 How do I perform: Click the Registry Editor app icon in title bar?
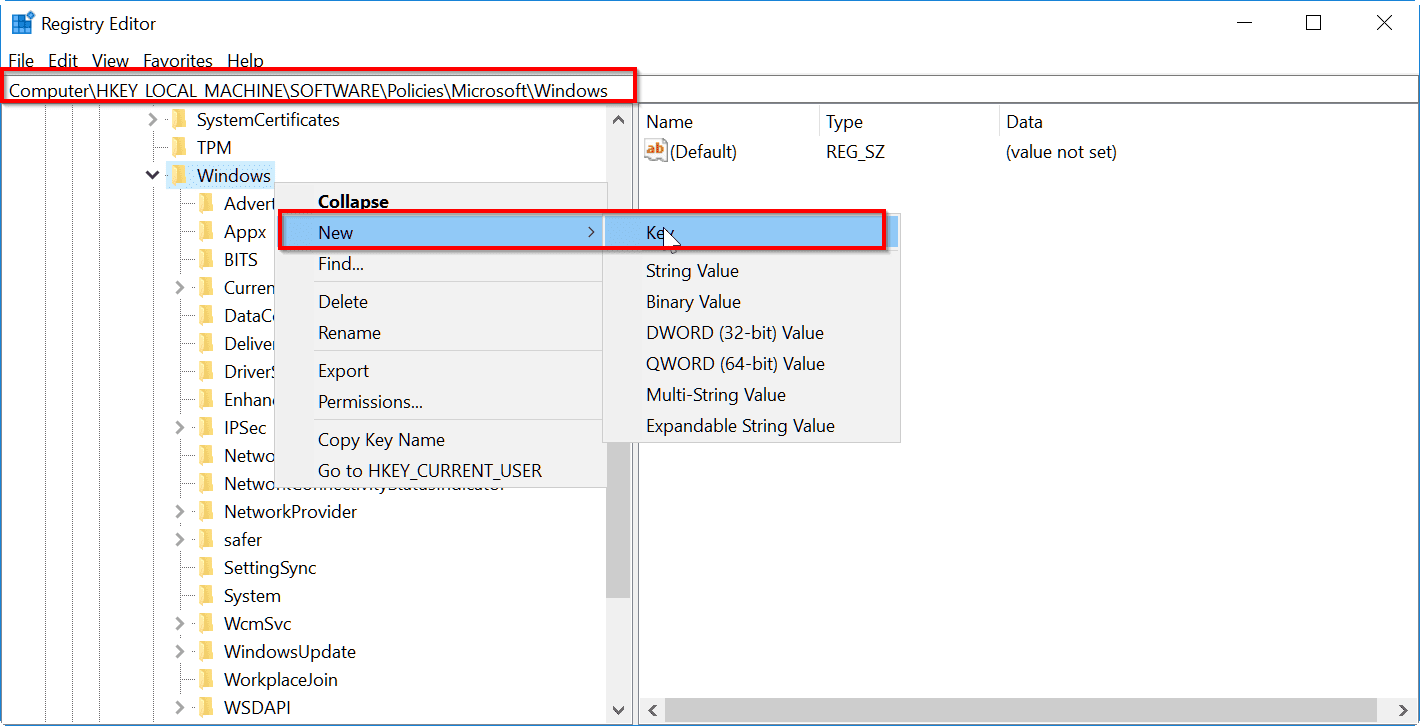click(22, 23)
